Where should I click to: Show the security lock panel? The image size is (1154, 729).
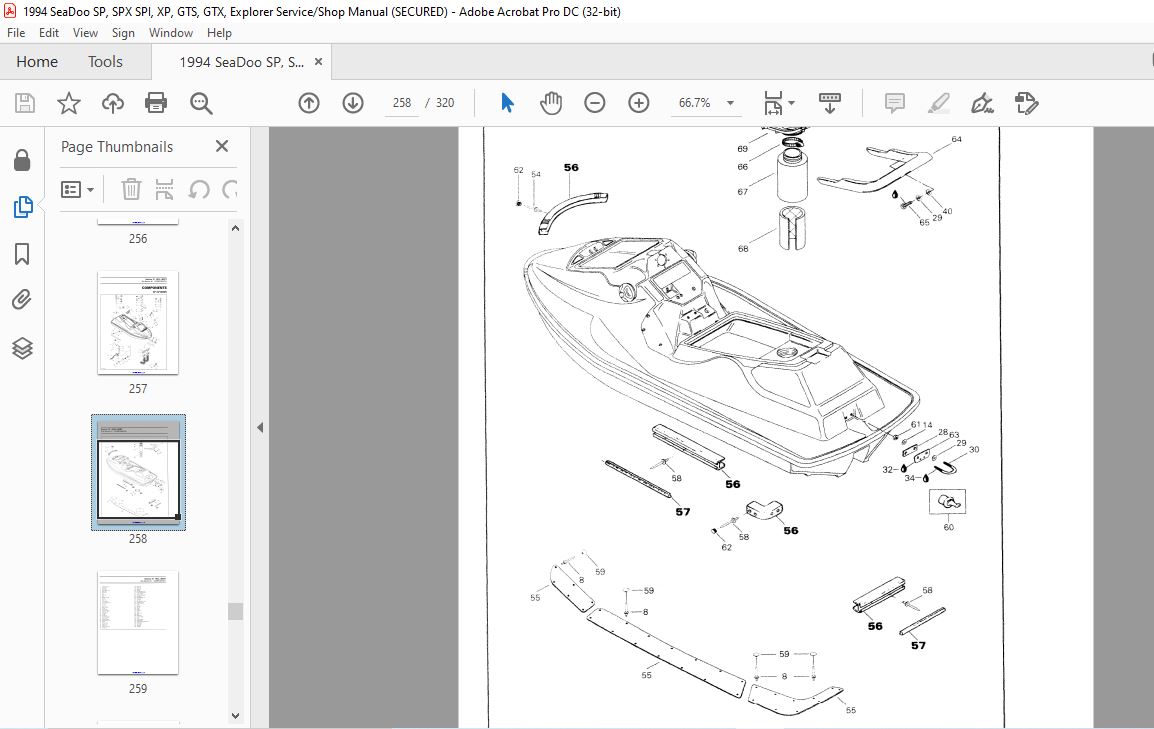22,160
